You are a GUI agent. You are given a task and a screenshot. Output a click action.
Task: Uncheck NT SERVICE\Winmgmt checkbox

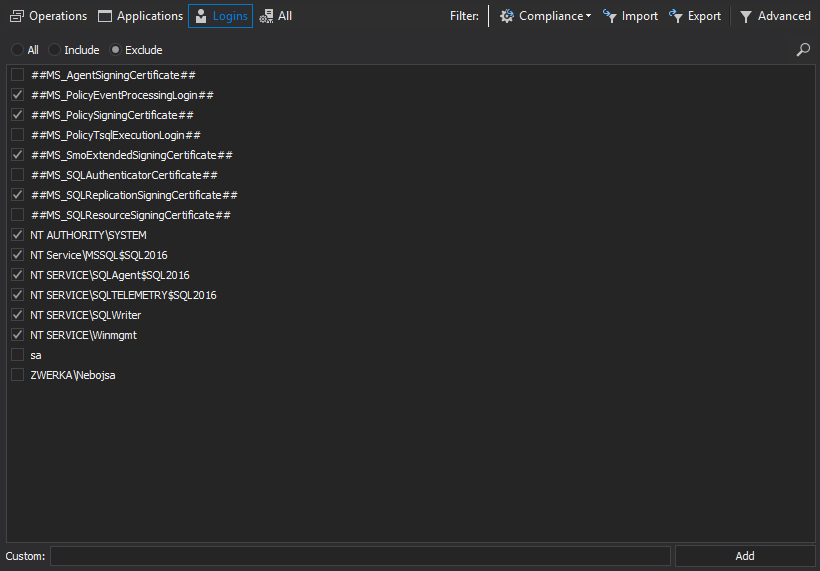(x=17, y=335)
